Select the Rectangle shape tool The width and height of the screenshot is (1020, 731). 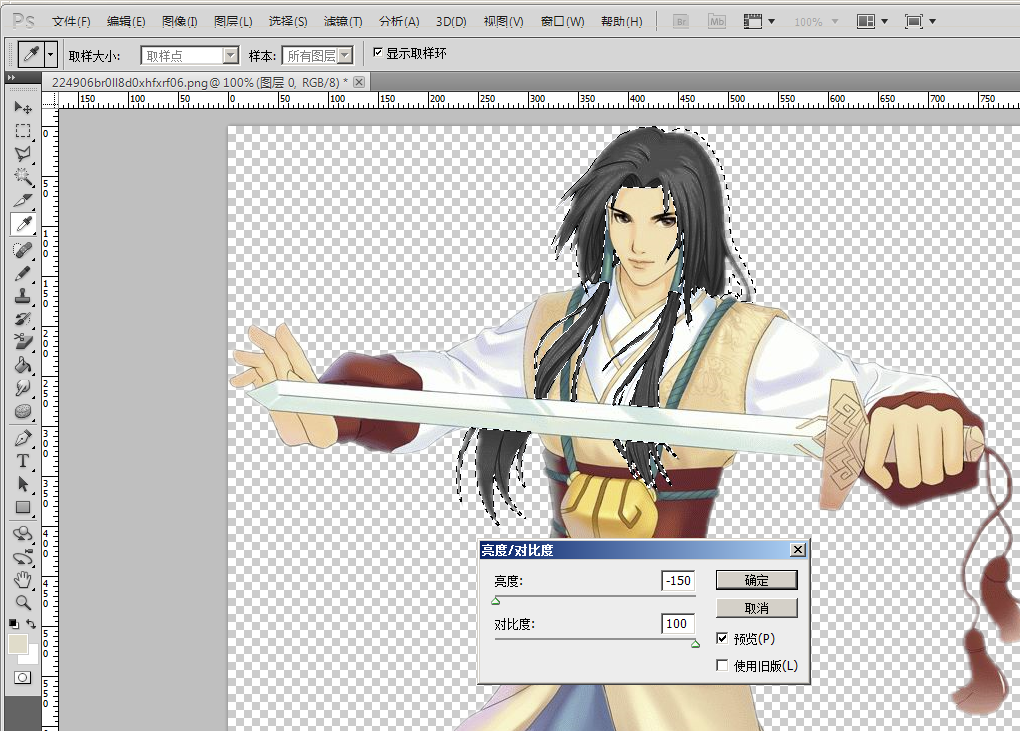23,507
